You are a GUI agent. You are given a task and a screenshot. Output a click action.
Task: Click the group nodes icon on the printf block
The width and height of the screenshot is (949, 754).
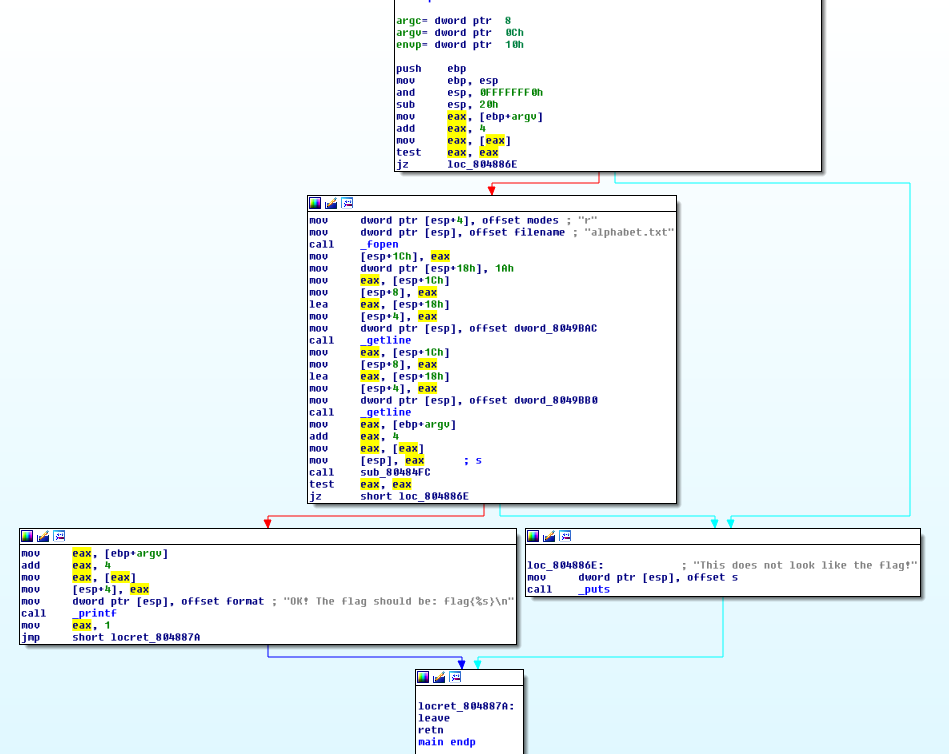[59, 536]
